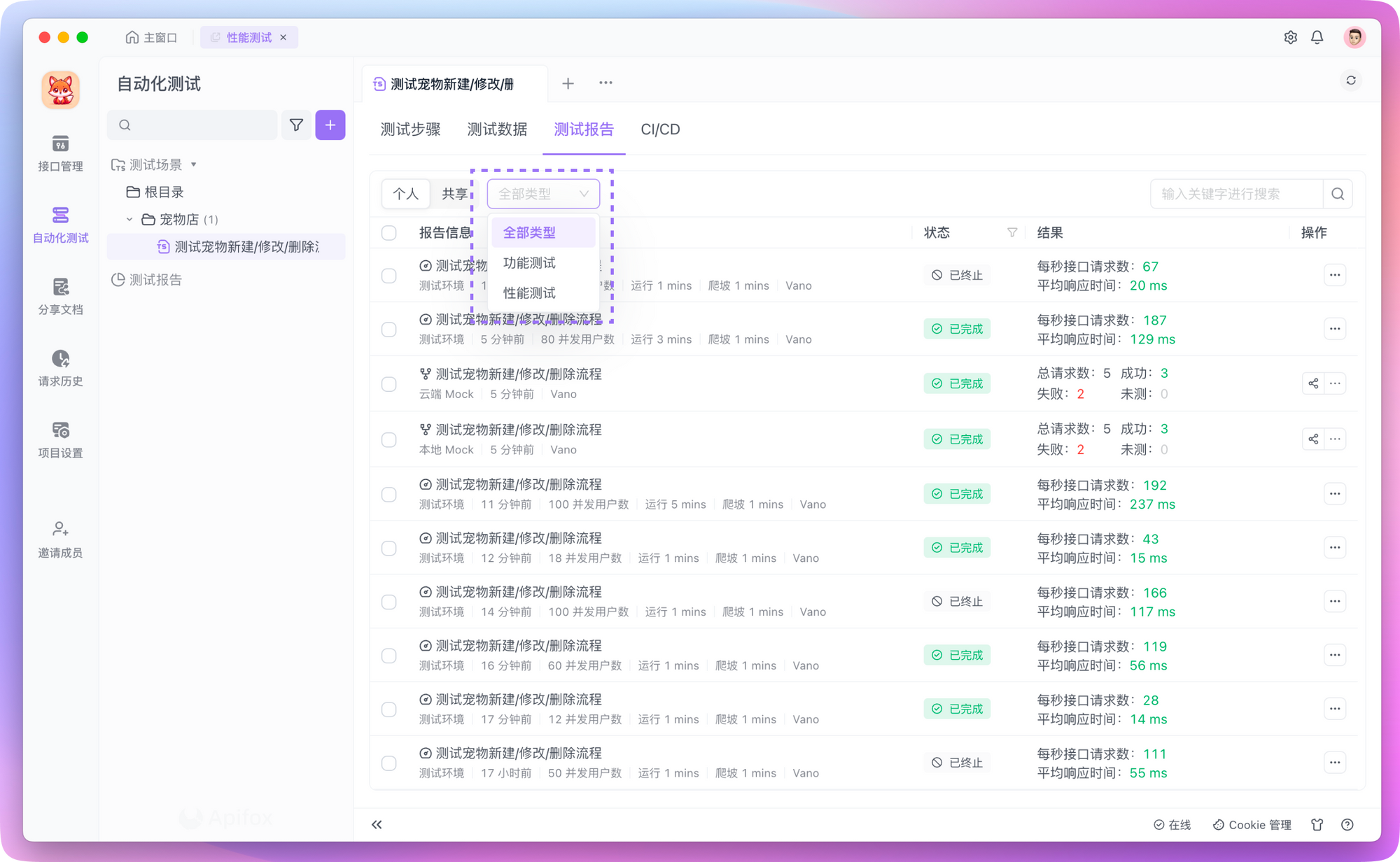Image resolution: width=1400 pixels, height=862 pixels.
Task: Collapse sidebar with double chevron icon
Action: 377,824
